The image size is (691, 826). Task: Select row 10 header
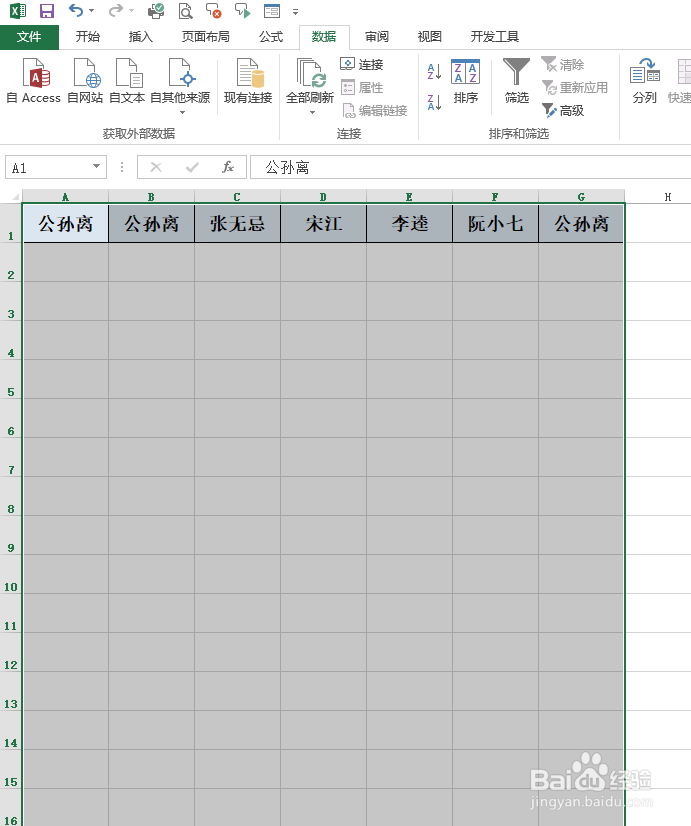tap(11, 575)
